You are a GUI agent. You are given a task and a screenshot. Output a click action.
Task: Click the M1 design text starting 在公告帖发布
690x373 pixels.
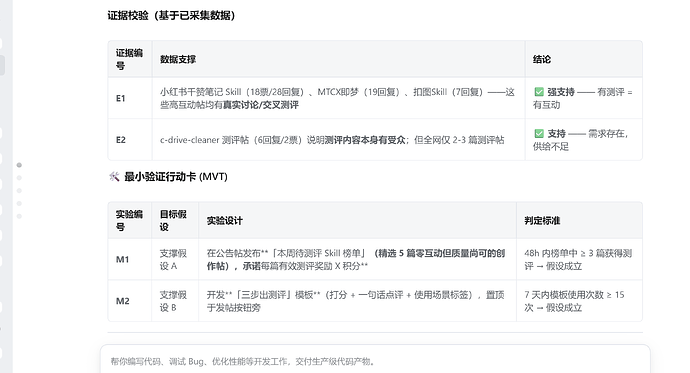(356, 260)
